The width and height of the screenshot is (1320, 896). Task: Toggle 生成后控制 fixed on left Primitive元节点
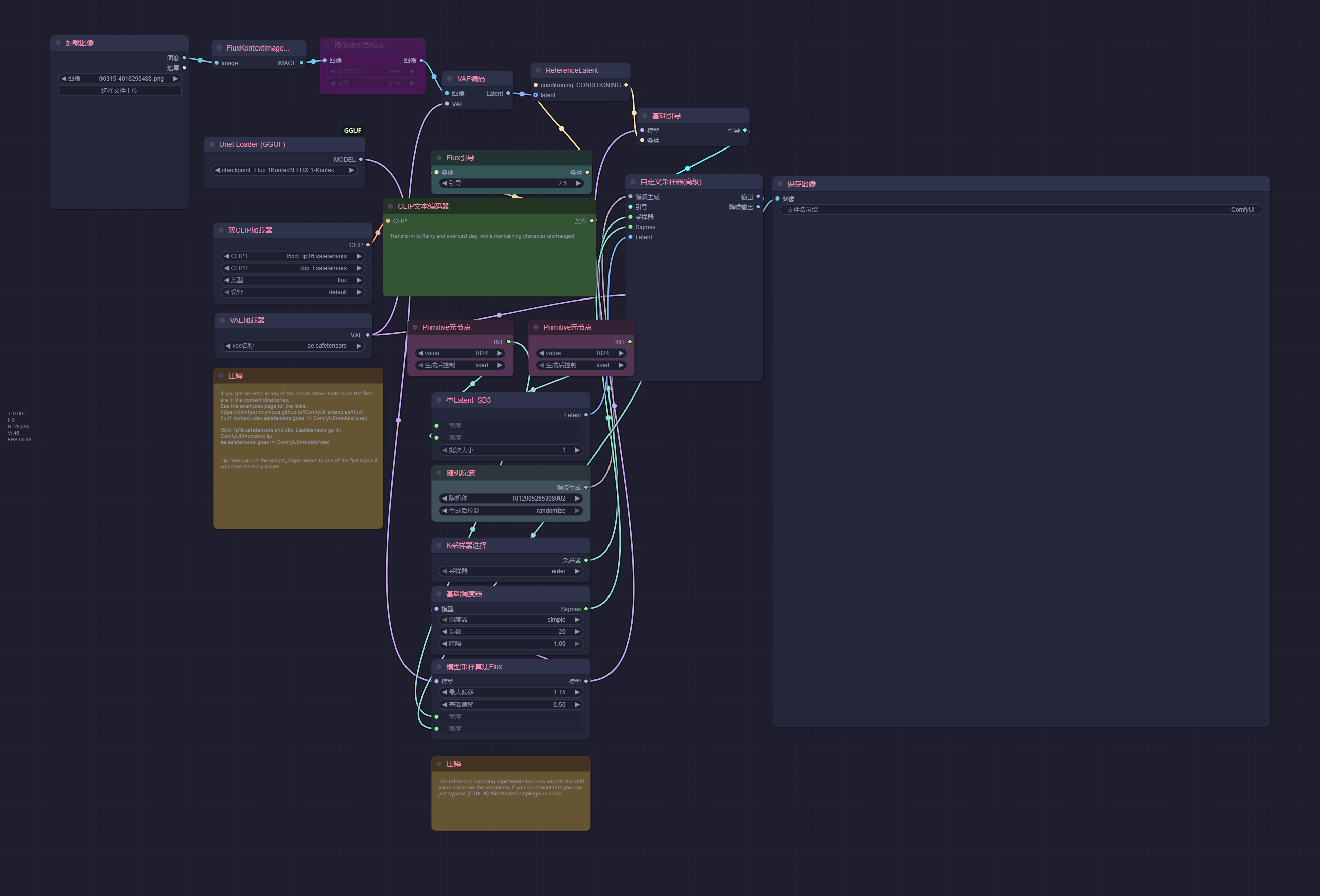pos(460,365)
